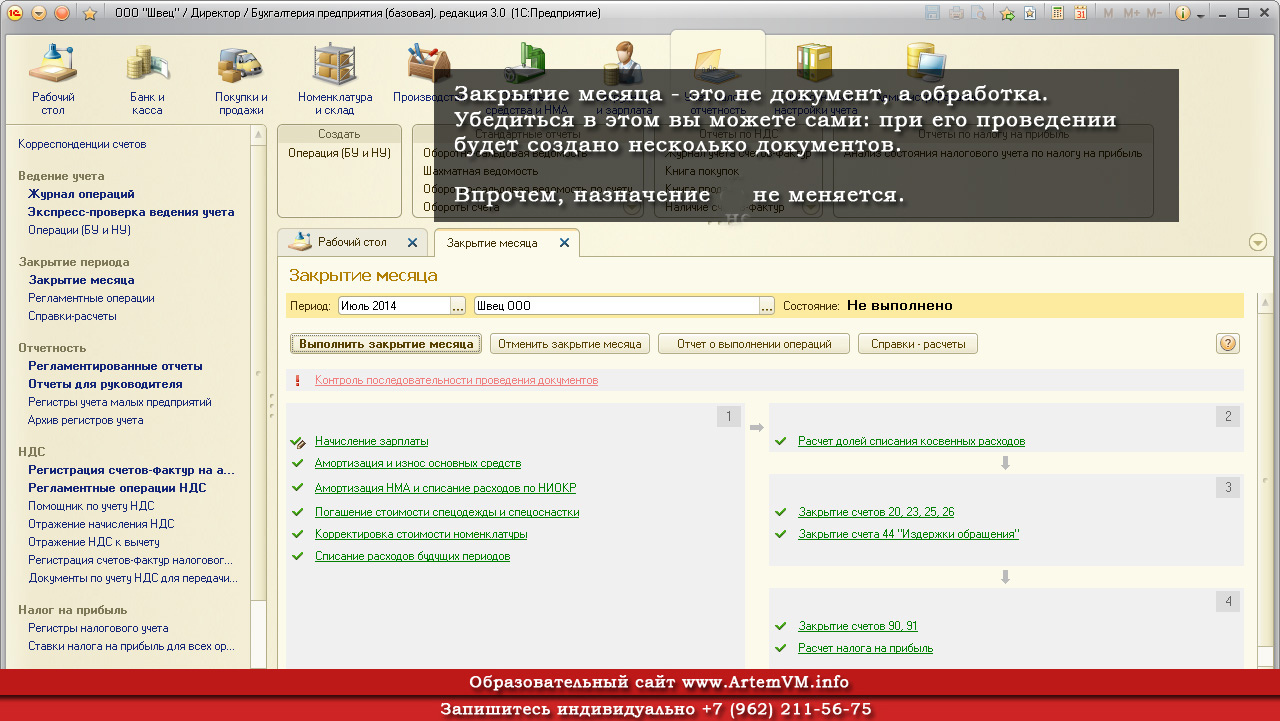
Task: Close the Рабочий стол tab
Action: 412,243
